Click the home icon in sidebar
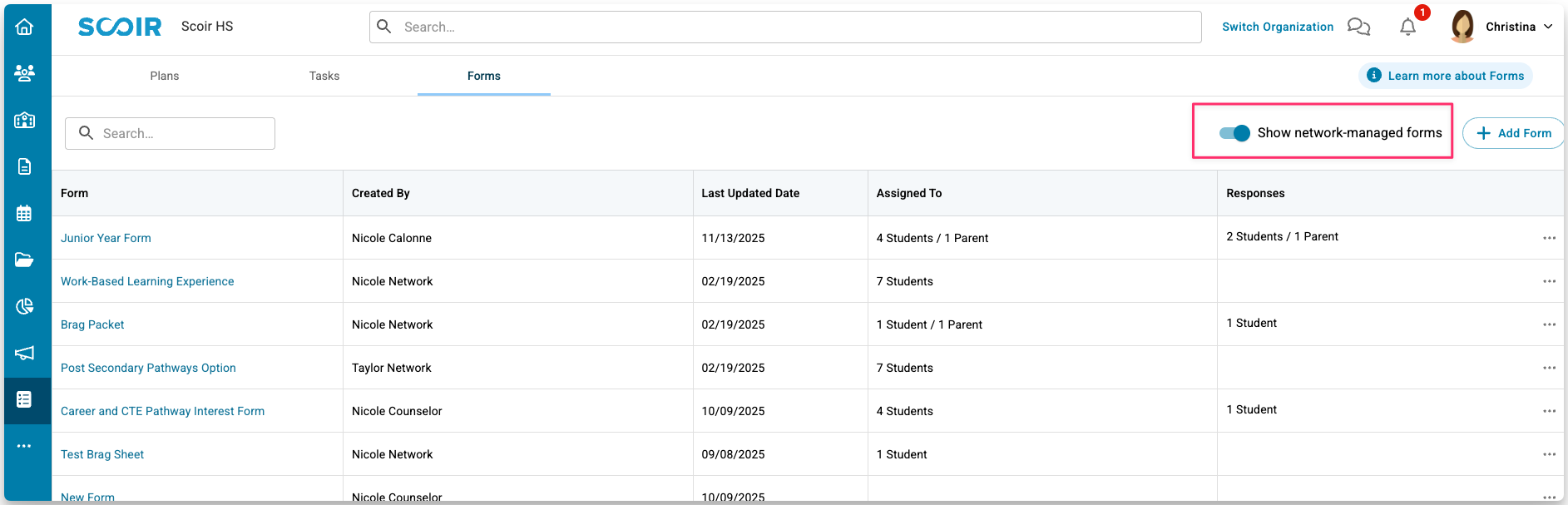The height and width of the screenshot is (505, 1568). pos(25,27)
